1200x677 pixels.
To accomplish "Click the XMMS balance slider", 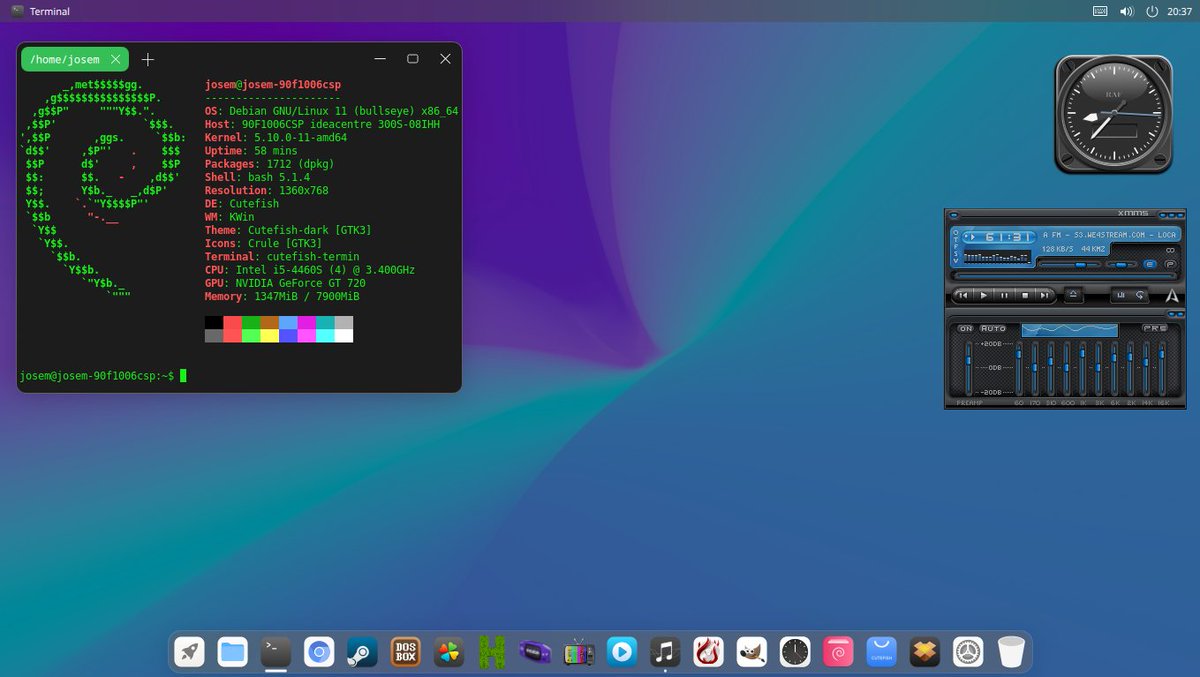I will pyautogui.click(x=1122, y=264).
